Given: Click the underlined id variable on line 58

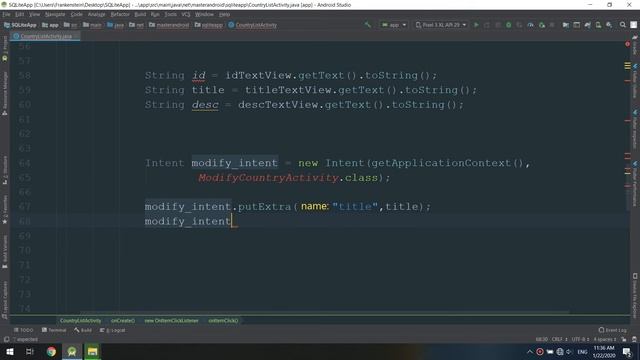Looking at the screenshot, I should coord(199,76).
